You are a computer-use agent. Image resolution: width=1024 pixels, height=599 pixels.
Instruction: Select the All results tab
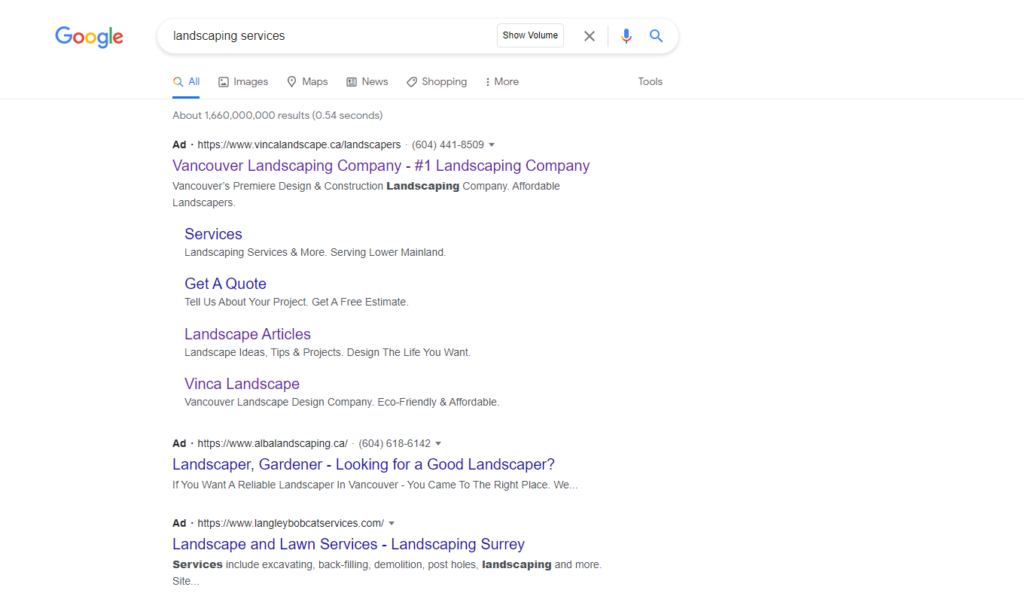186,82
